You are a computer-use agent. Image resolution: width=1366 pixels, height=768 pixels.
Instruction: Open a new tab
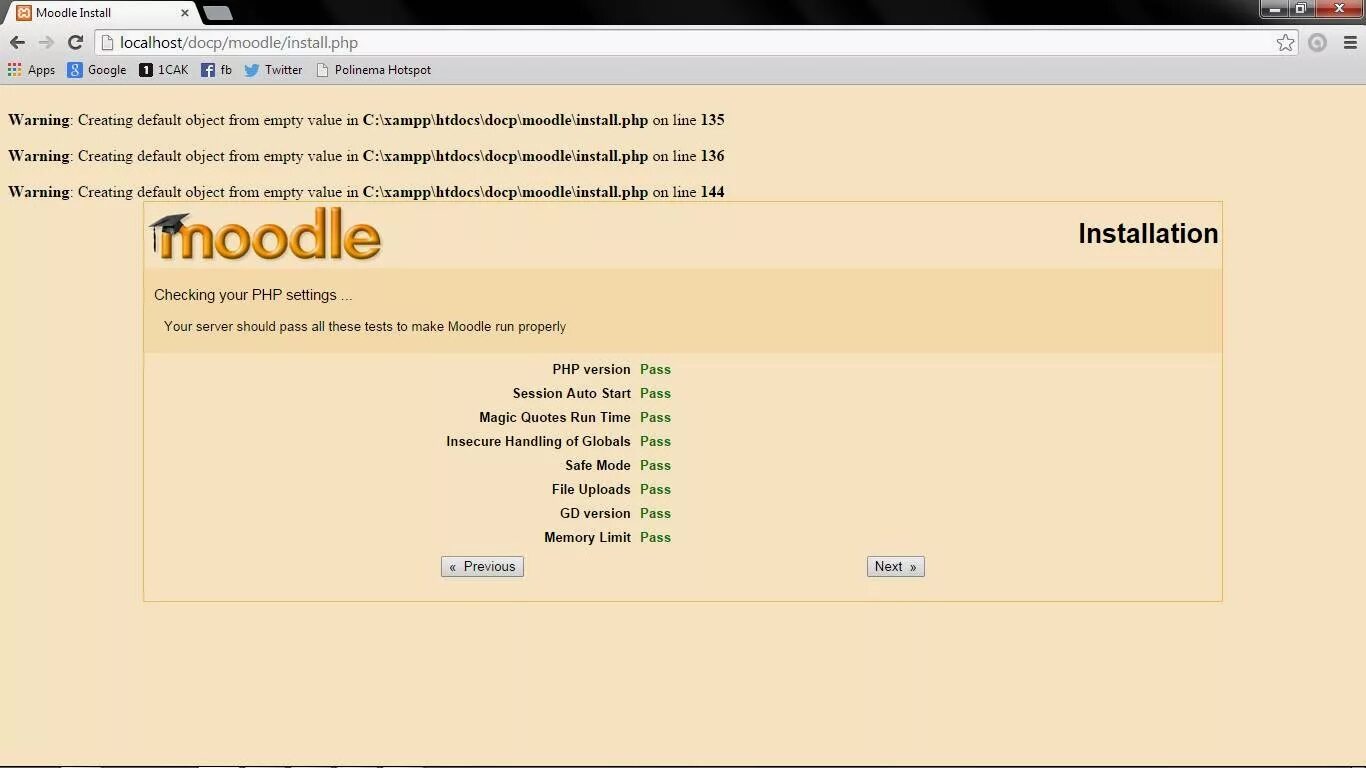[217, 13]
